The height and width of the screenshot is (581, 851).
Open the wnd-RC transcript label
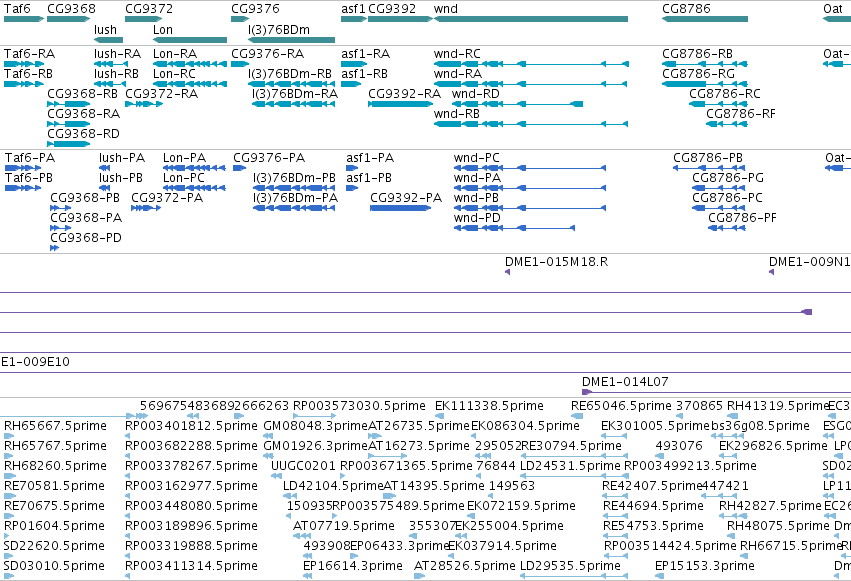point(457,54)
